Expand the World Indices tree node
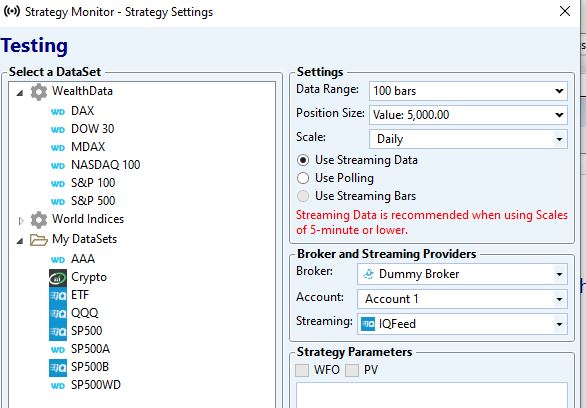 tap(21, 221)
